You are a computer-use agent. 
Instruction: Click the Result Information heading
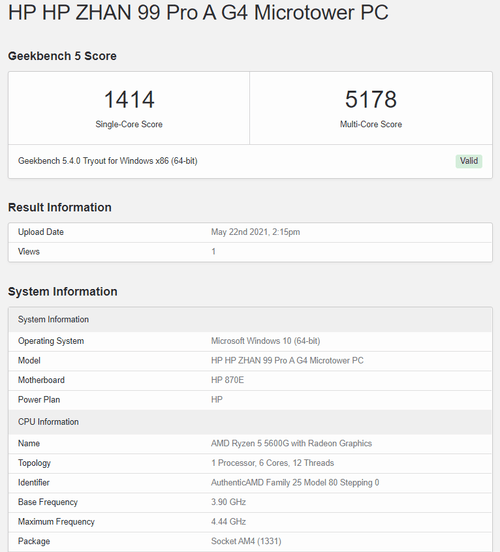[60, 207]
